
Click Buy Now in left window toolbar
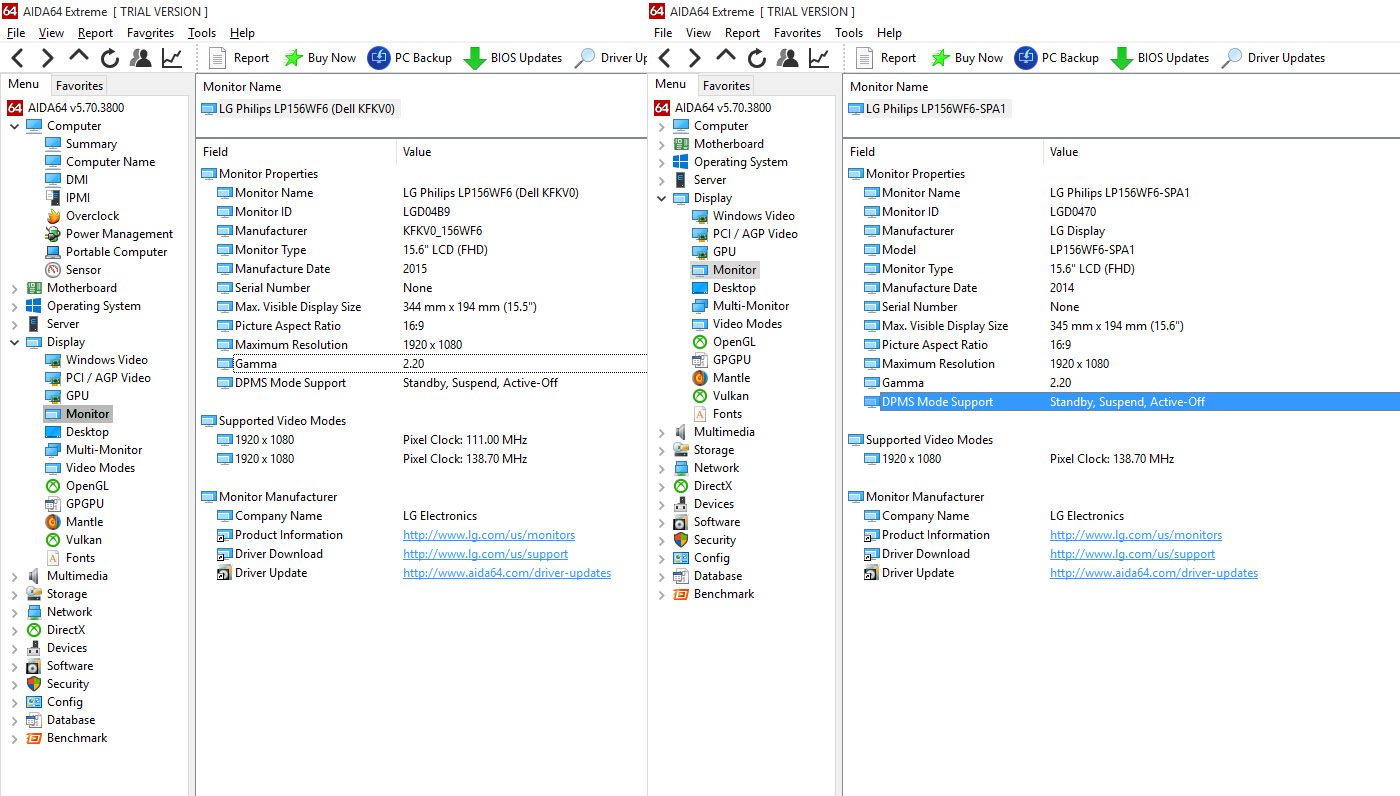(x=320, y=58)
